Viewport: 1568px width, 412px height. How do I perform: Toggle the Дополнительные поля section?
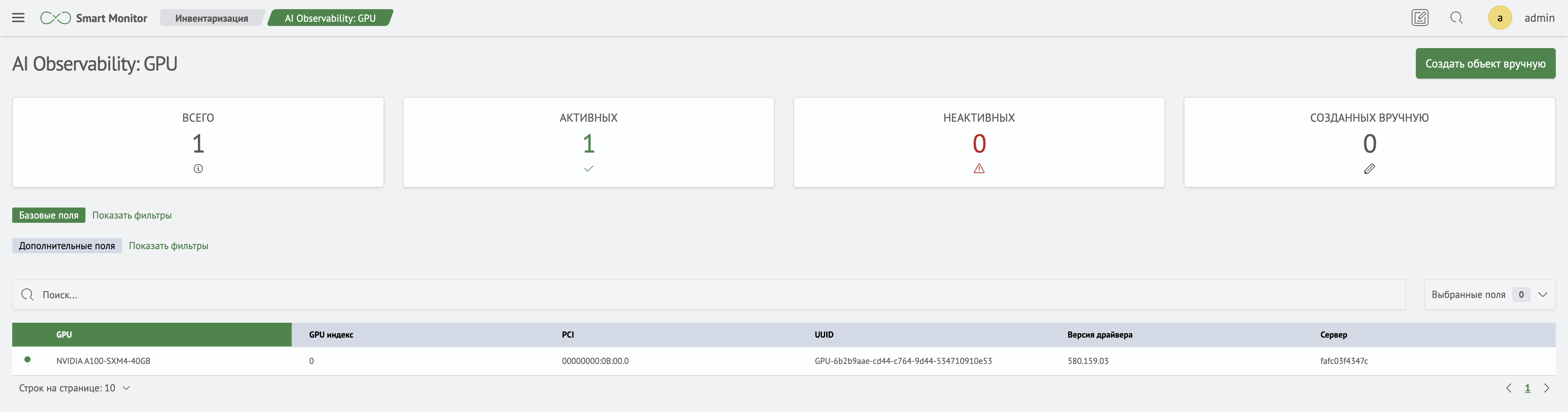tap(67, 245)
